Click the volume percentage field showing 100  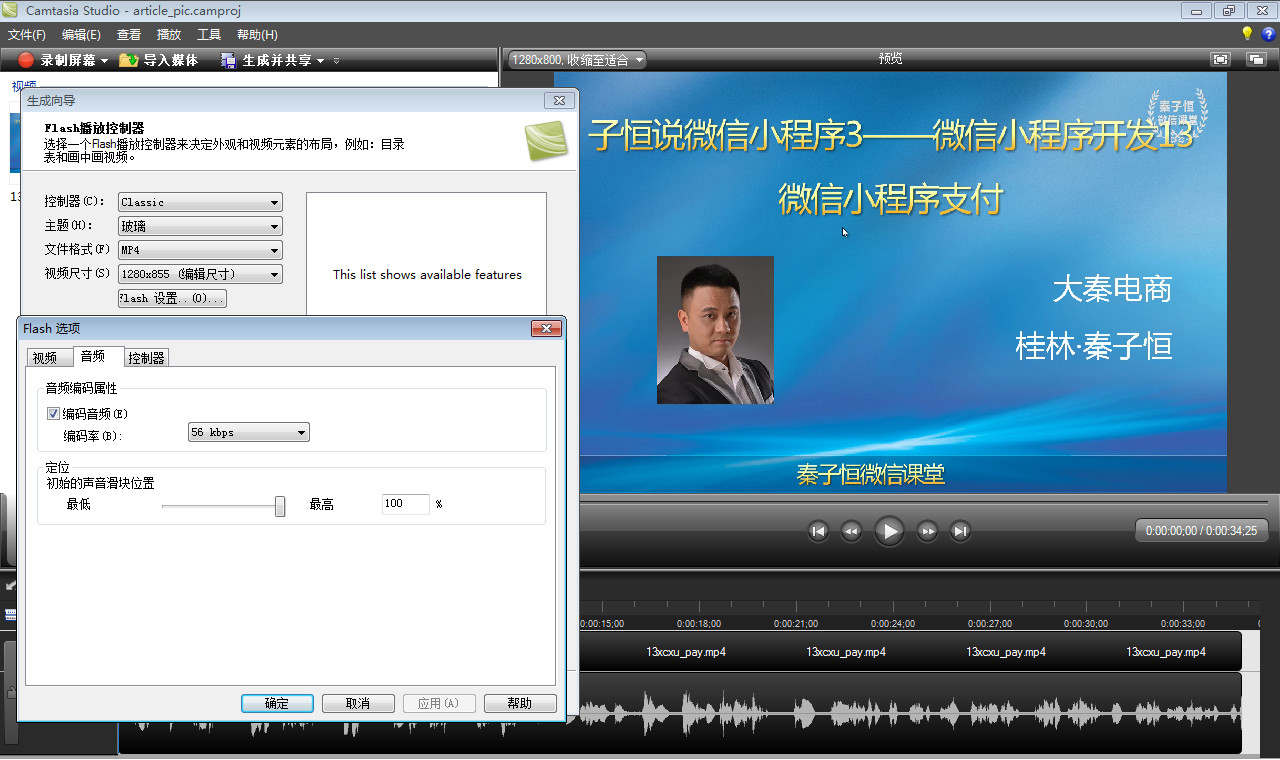[x=406, y=504]
